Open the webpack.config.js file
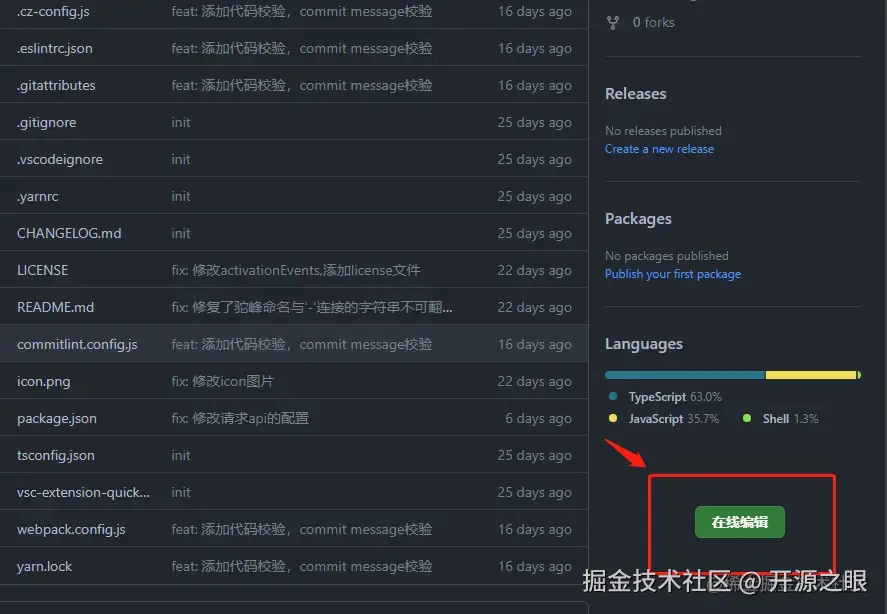 71,529
